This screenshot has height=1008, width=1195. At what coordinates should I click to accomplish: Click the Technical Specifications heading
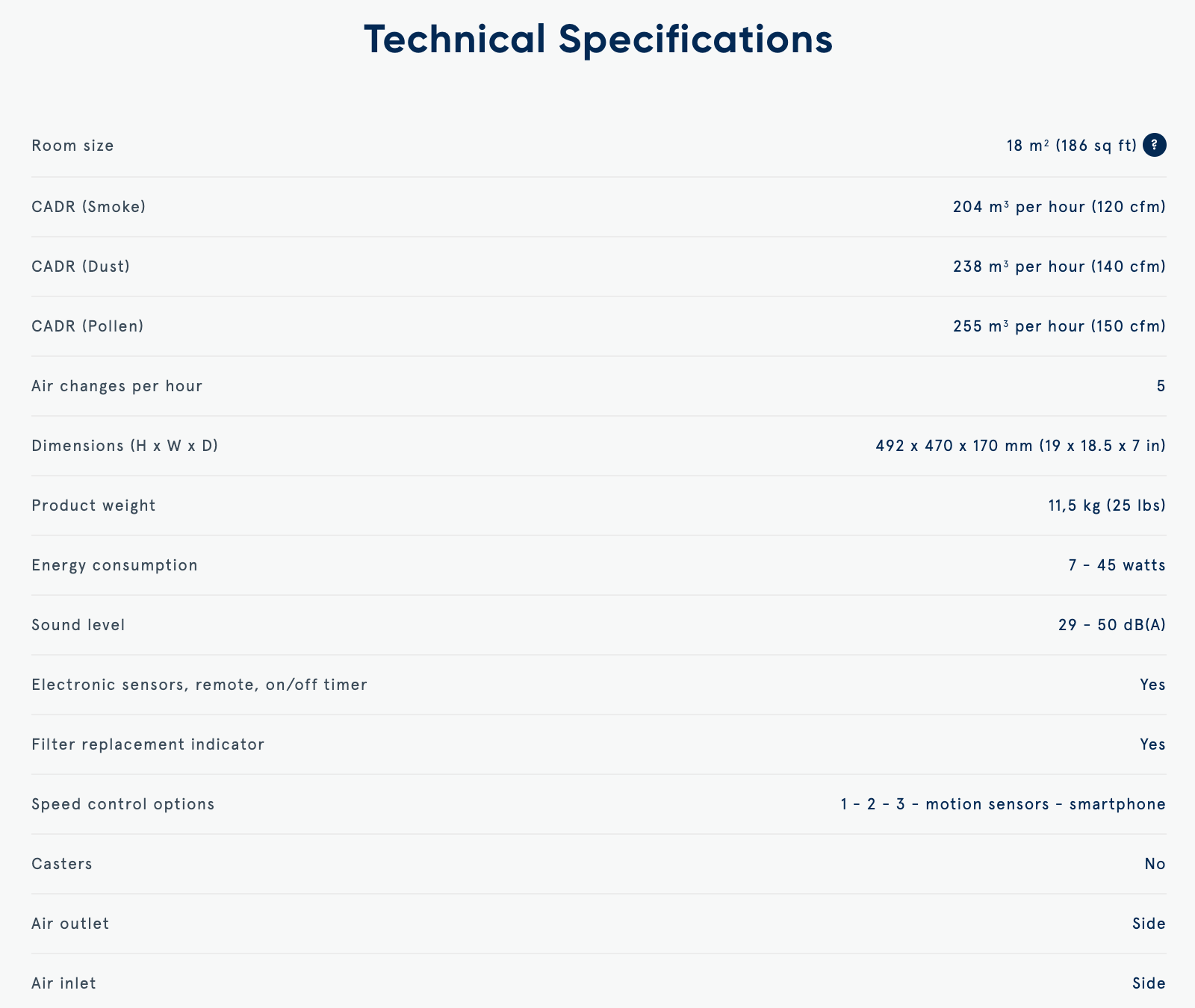(x=598, y=39)
